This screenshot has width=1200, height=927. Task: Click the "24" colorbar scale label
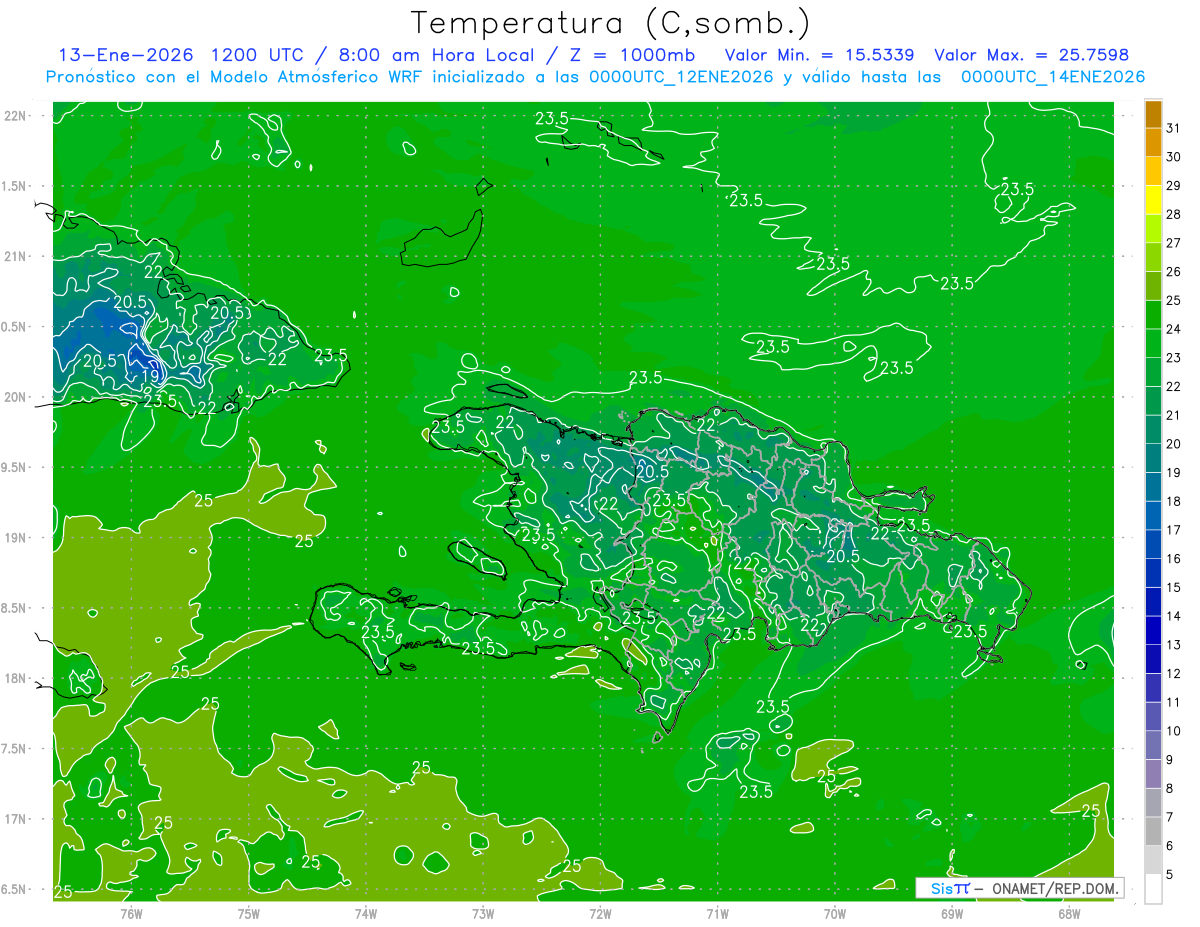[1173, 329]
